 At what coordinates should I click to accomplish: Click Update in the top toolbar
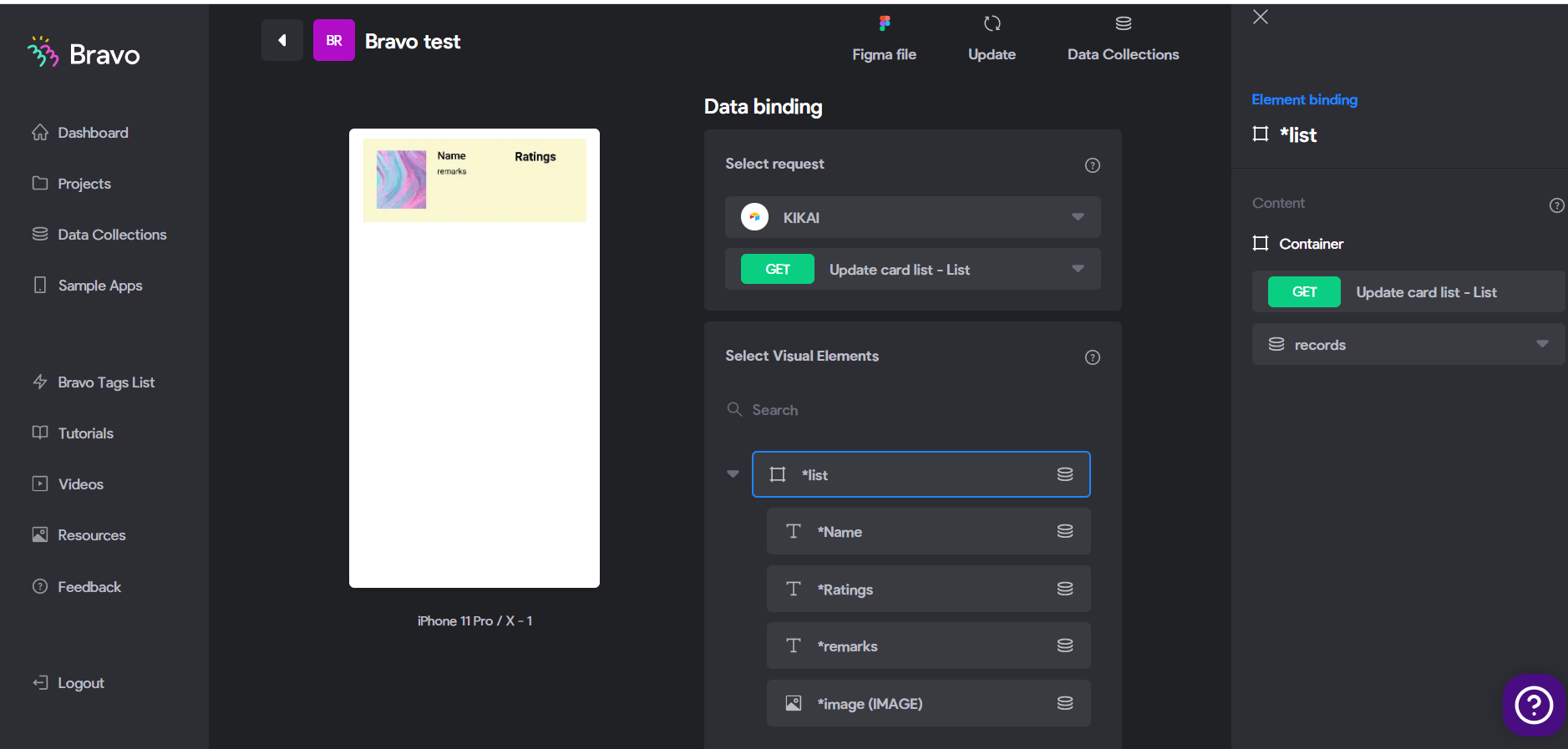992,38
